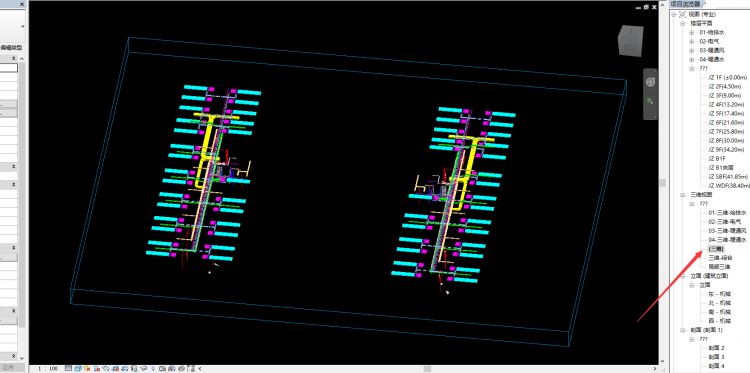The image size is (750, 373).
Task: Click the view-tree icon beside 视图 (专业)
Action: [683, 14]
